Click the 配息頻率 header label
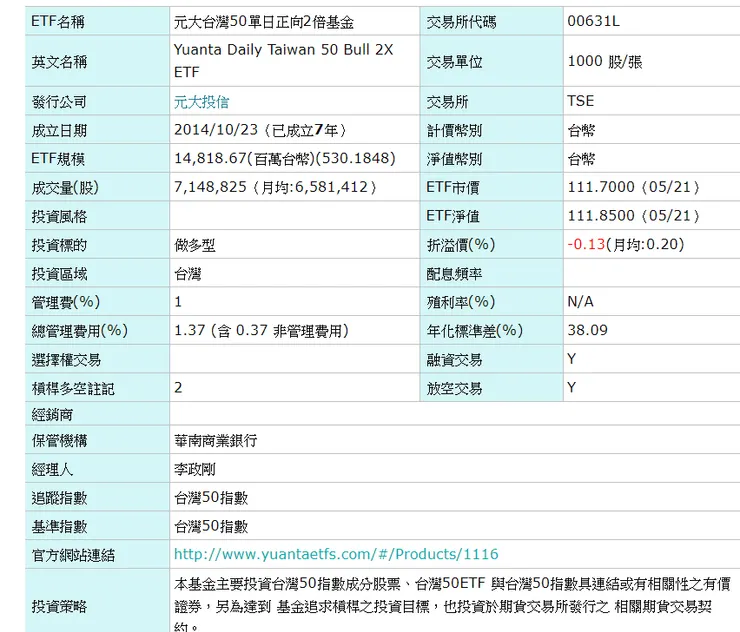The height and width of the screenshot is (632, 740). (454, 274)
